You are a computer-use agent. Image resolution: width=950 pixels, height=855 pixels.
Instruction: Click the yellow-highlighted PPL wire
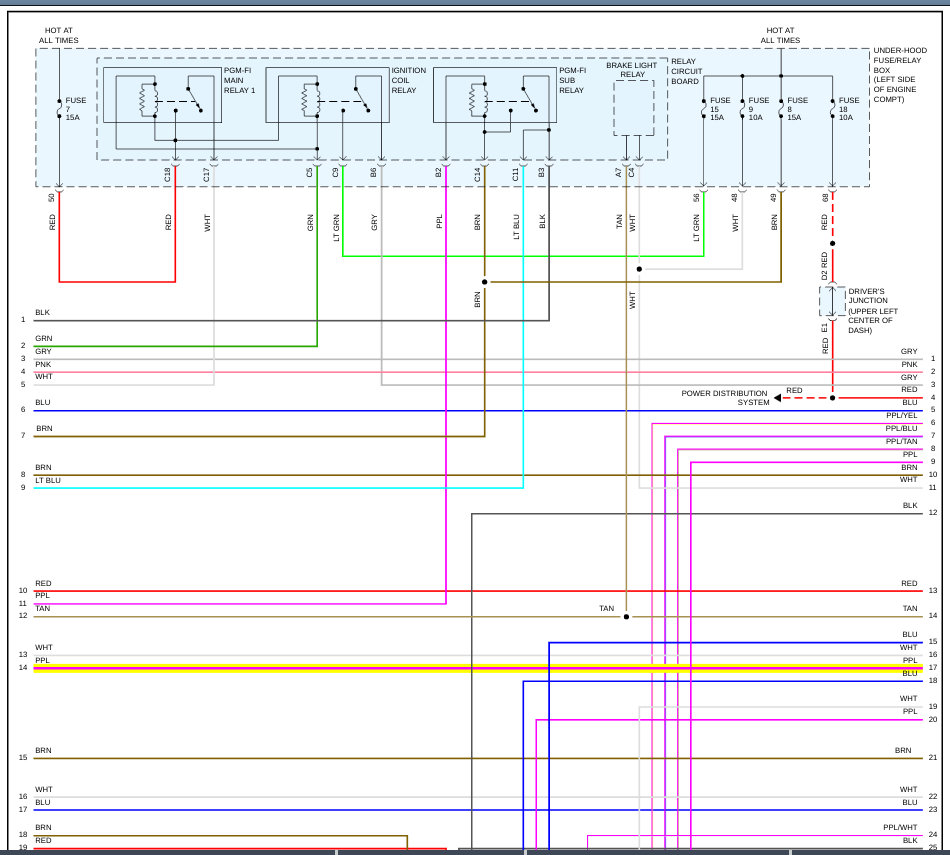click(477, 668)
